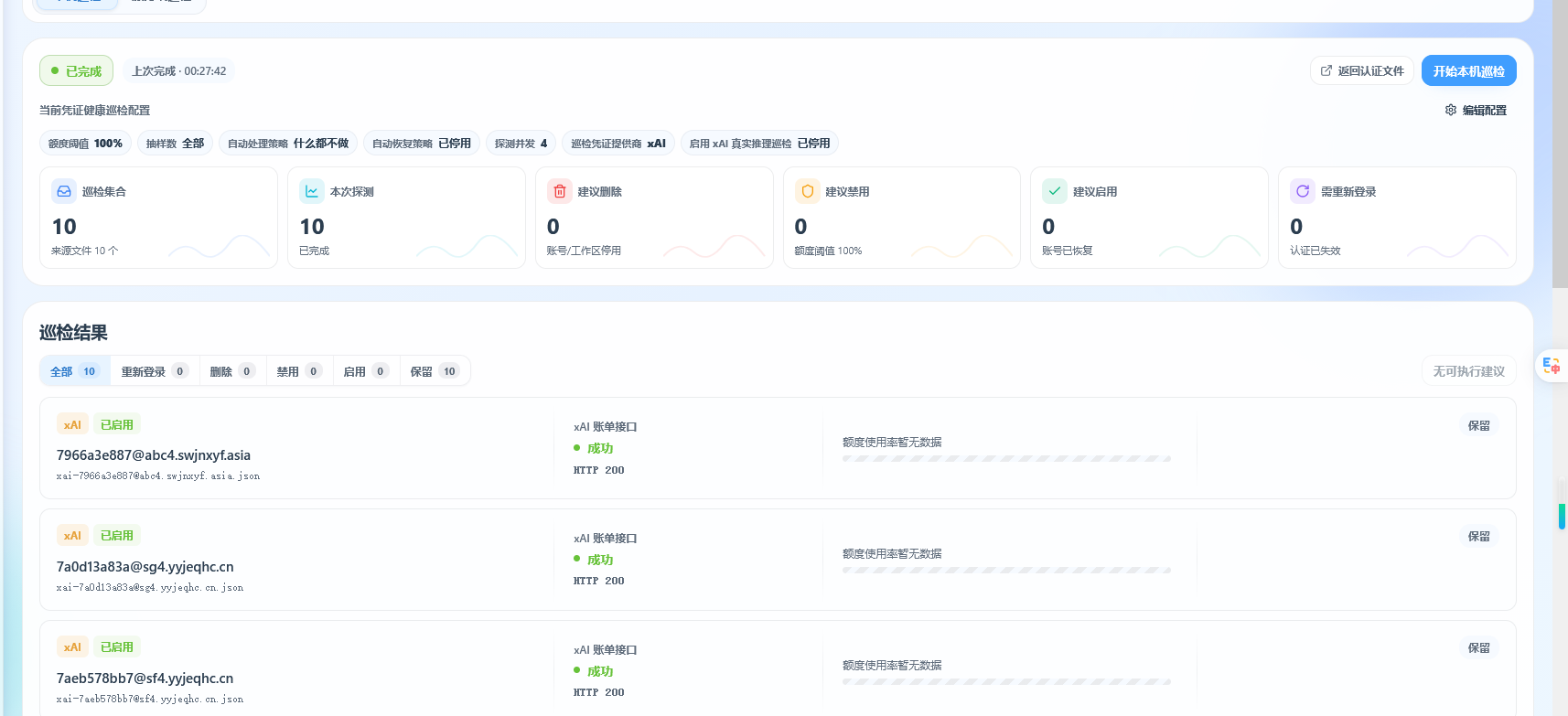
Task: Click the 自动处理策略 什么都不做 chip
Action: tap(288, 144)
